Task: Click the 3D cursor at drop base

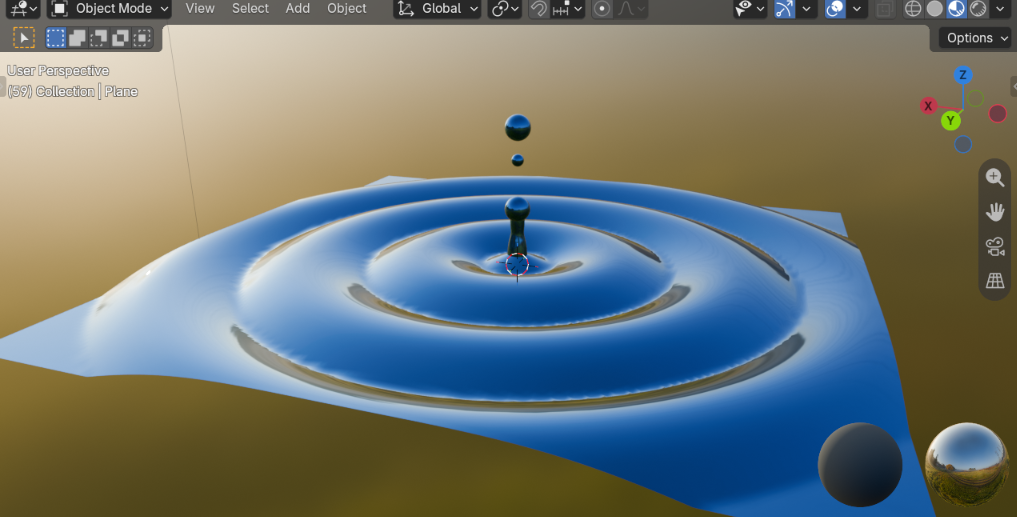Action: 517,265
